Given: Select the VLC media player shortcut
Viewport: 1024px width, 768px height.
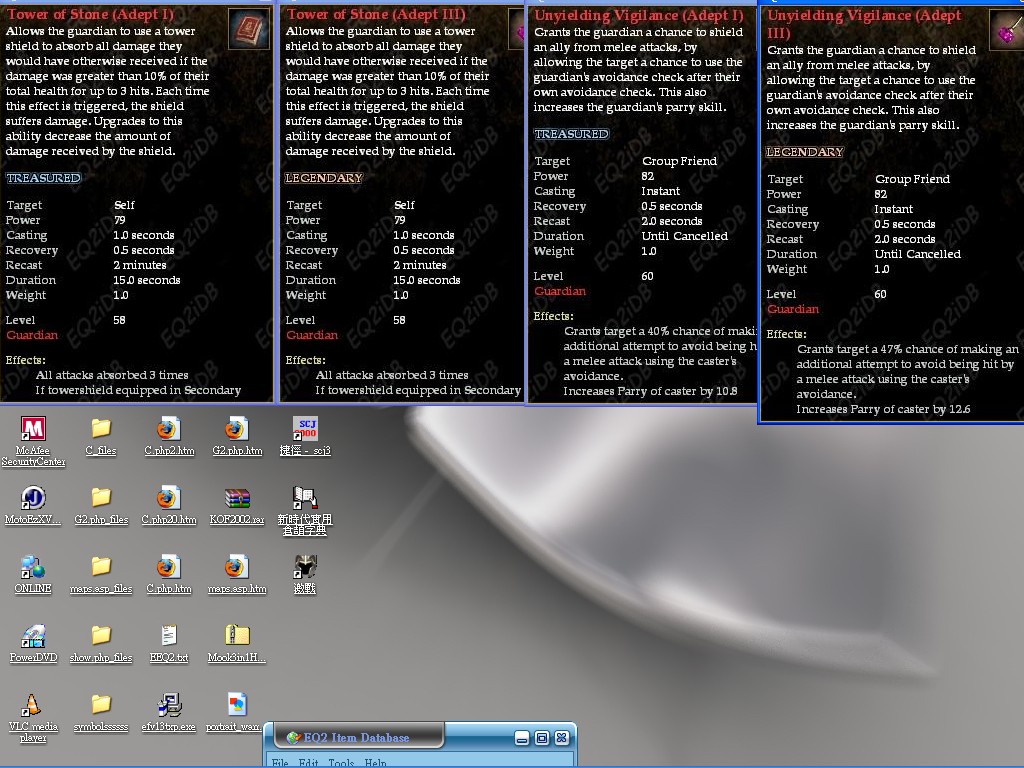Looking at the screenshot, I should coord(33,706).
